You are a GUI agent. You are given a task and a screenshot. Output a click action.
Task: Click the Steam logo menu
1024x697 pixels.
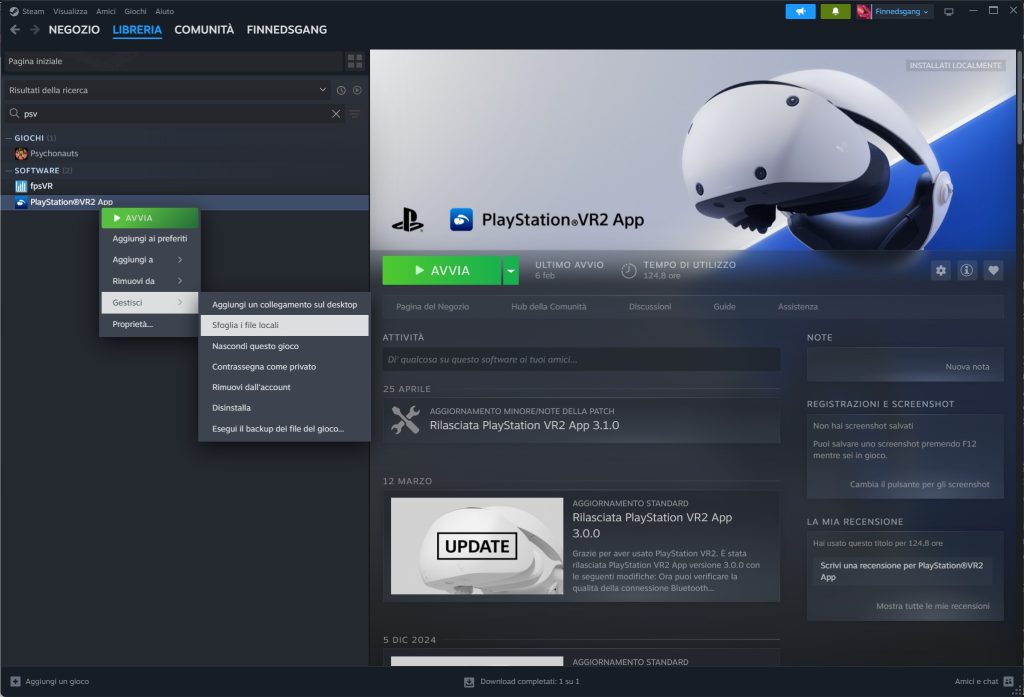tap(14, 11)
